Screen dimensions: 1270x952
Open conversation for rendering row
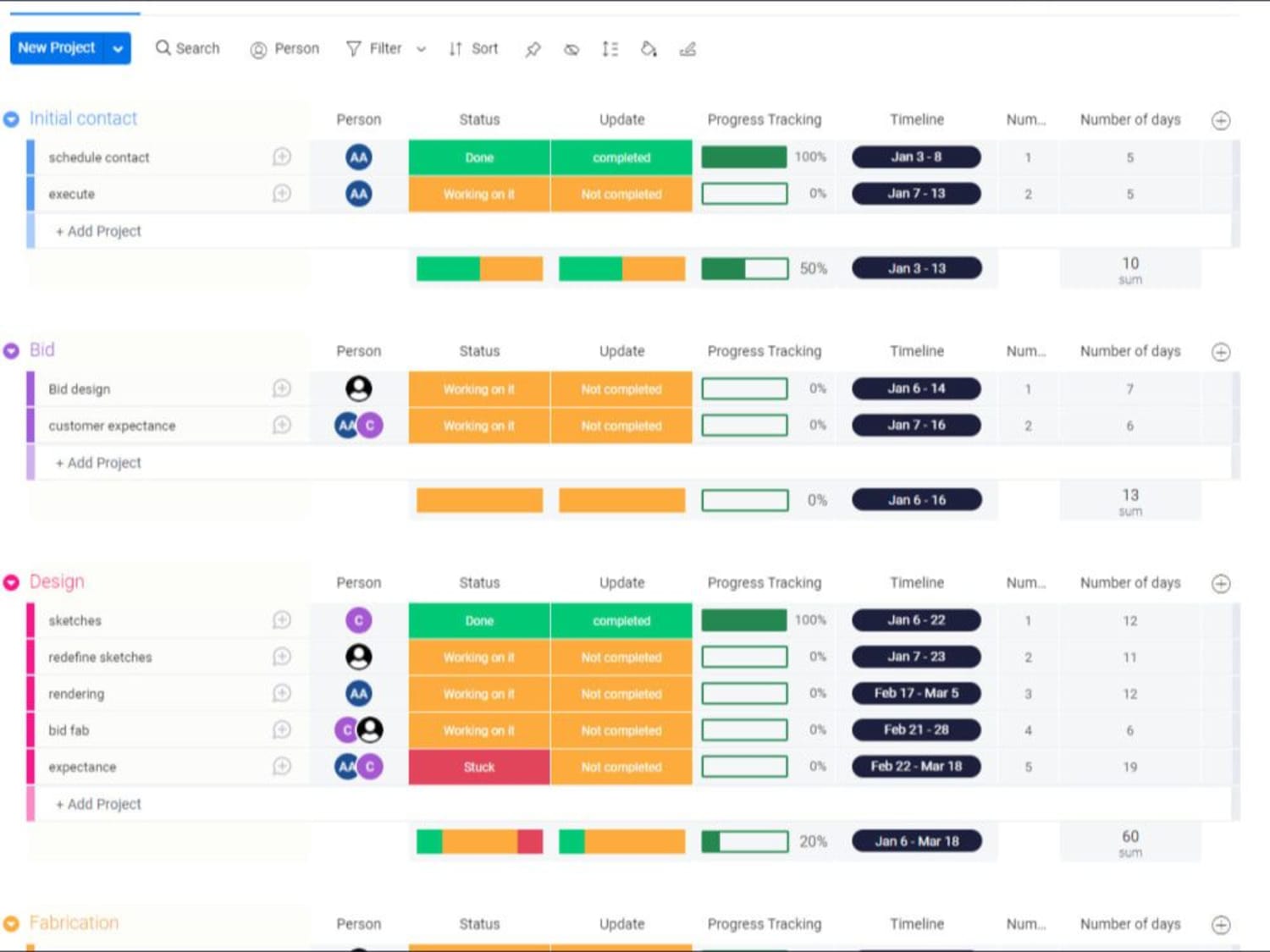(282, 693)
